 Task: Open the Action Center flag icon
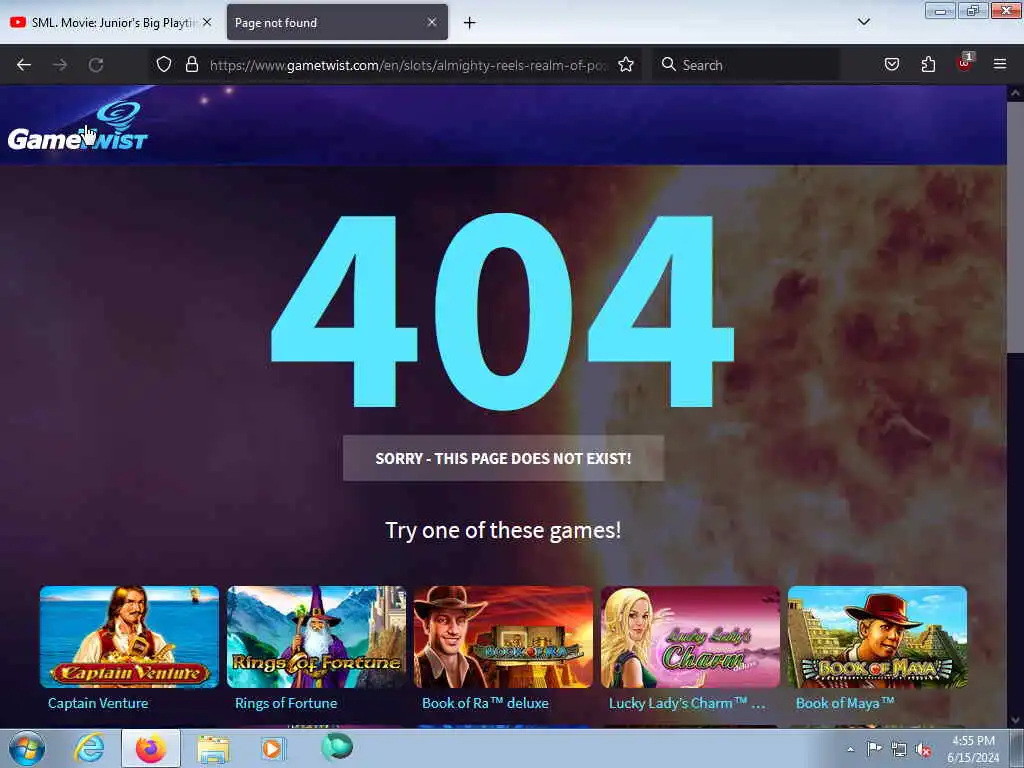(x=874, y=749)
